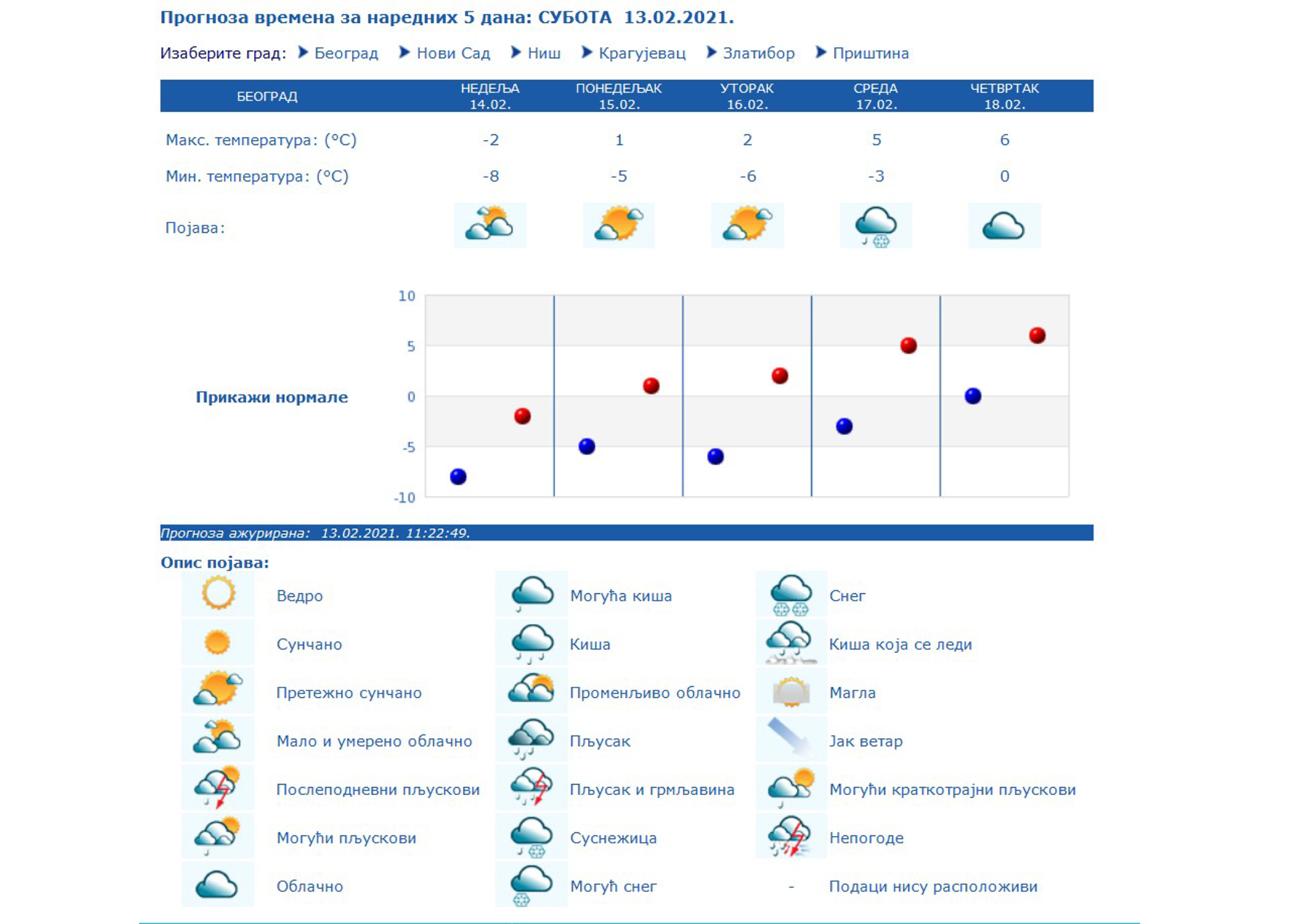The image size is (1294, 924).
Task: Open the Крагујевац city forecast link
Action: (642, 54)
